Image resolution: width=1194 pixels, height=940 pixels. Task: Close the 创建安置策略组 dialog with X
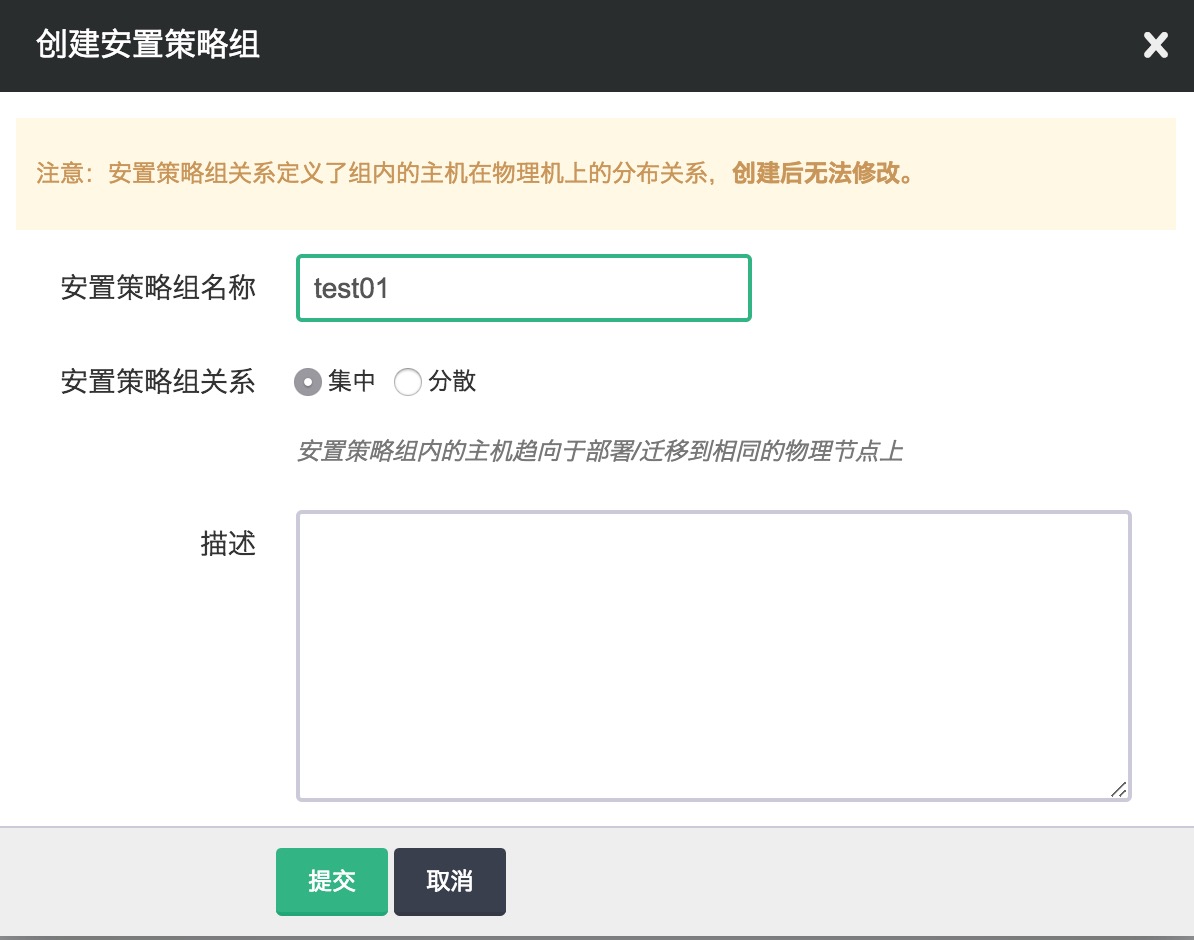pos(1155,46)
